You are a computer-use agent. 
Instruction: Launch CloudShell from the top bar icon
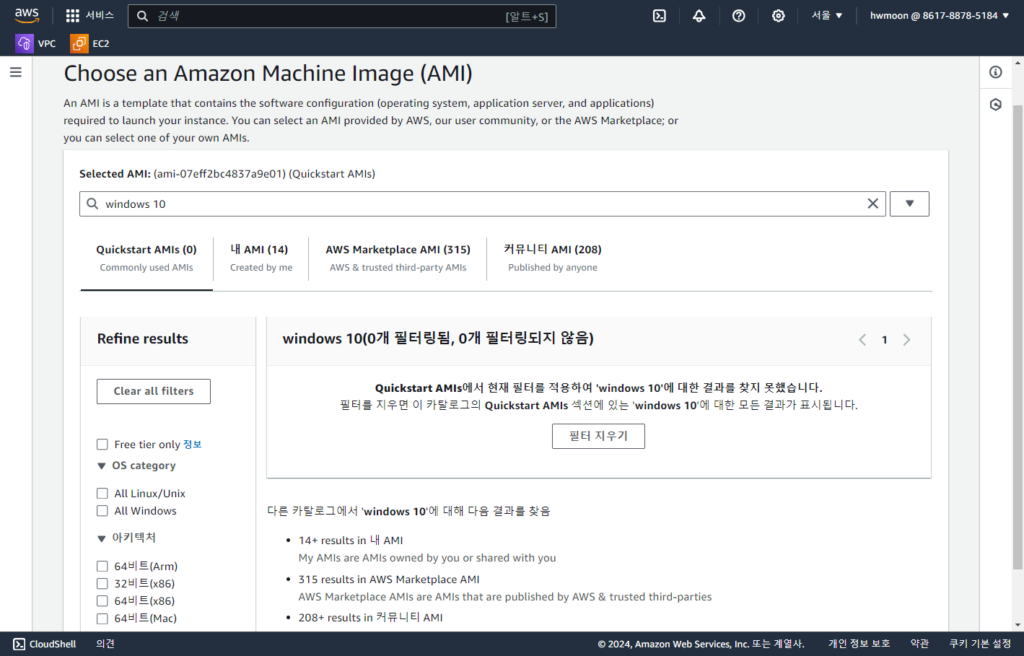[x=660, y=16]
